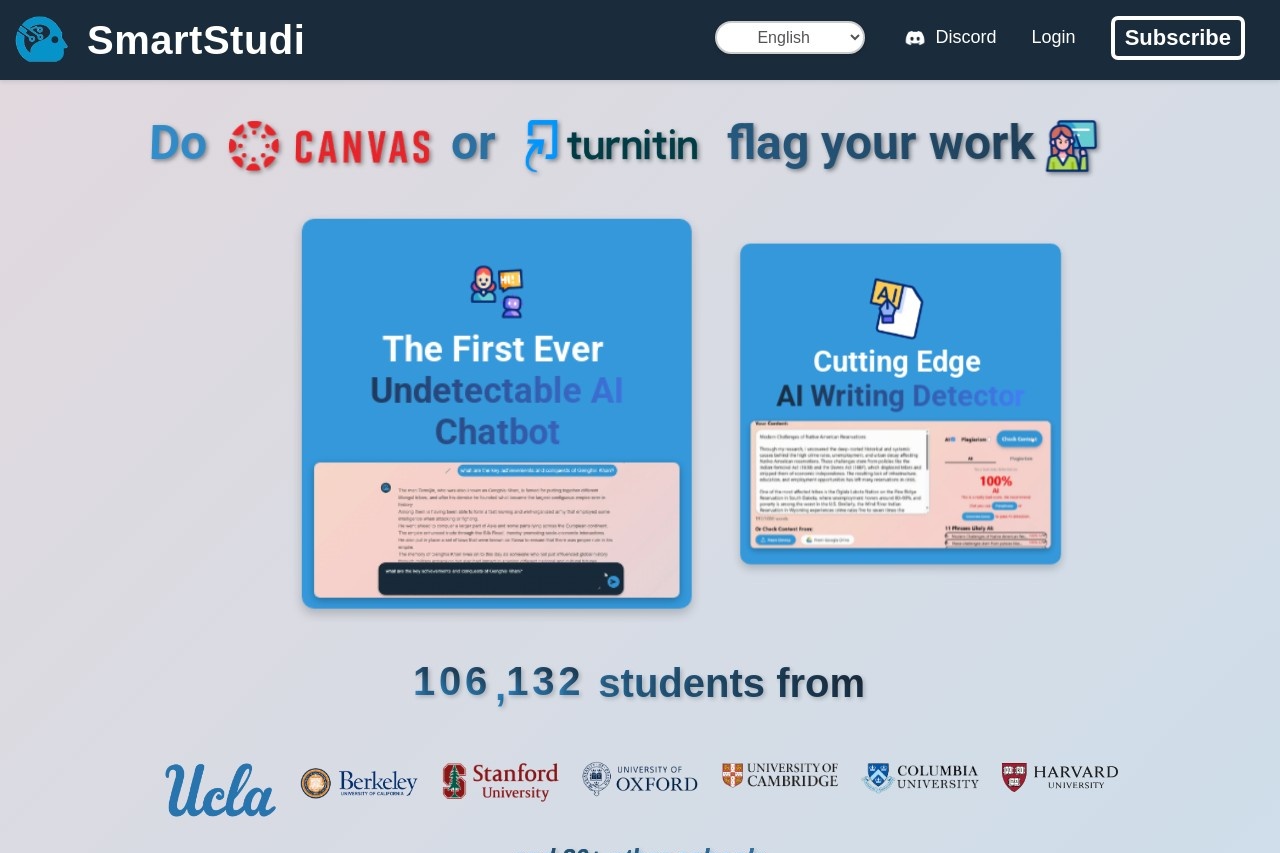Click the University of Oxford logo
This screenshot has height=853, width=1280.
(640, 779)
